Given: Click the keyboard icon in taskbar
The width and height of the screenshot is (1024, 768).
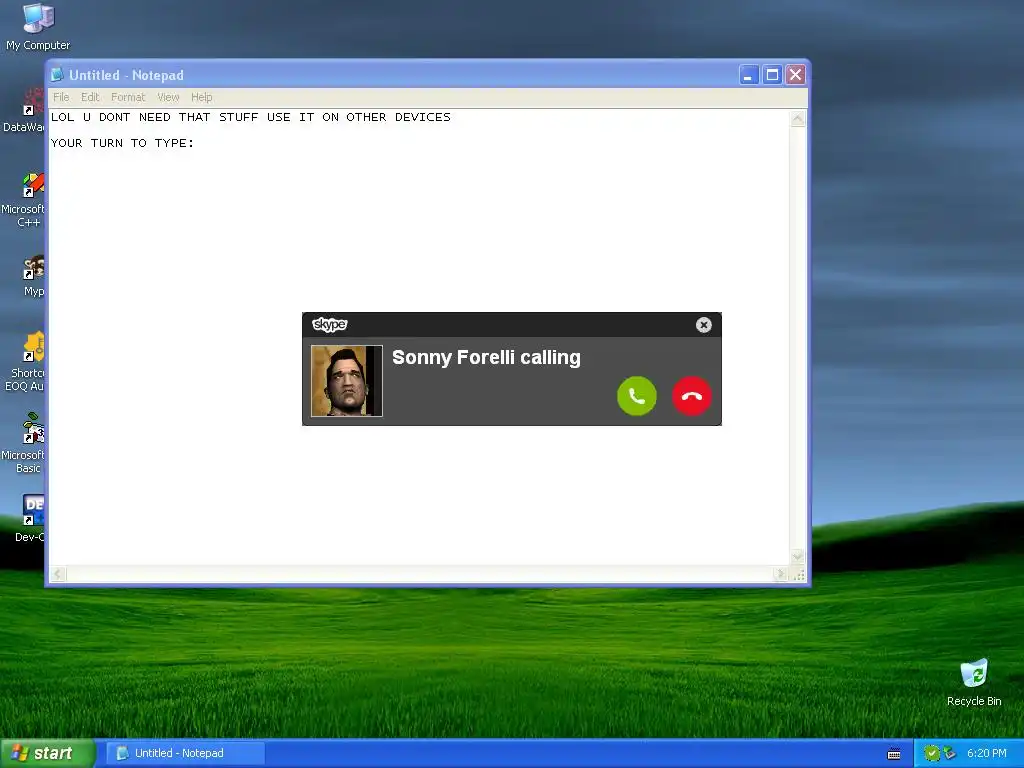Looking at the screenshot, I should pos(894,754).
